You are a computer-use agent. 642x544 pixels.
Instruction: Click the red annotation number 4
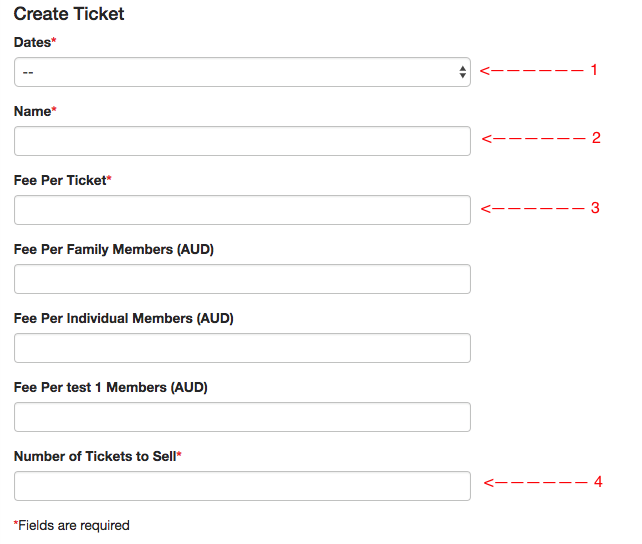pyautogui.click(x=598, y=482)
